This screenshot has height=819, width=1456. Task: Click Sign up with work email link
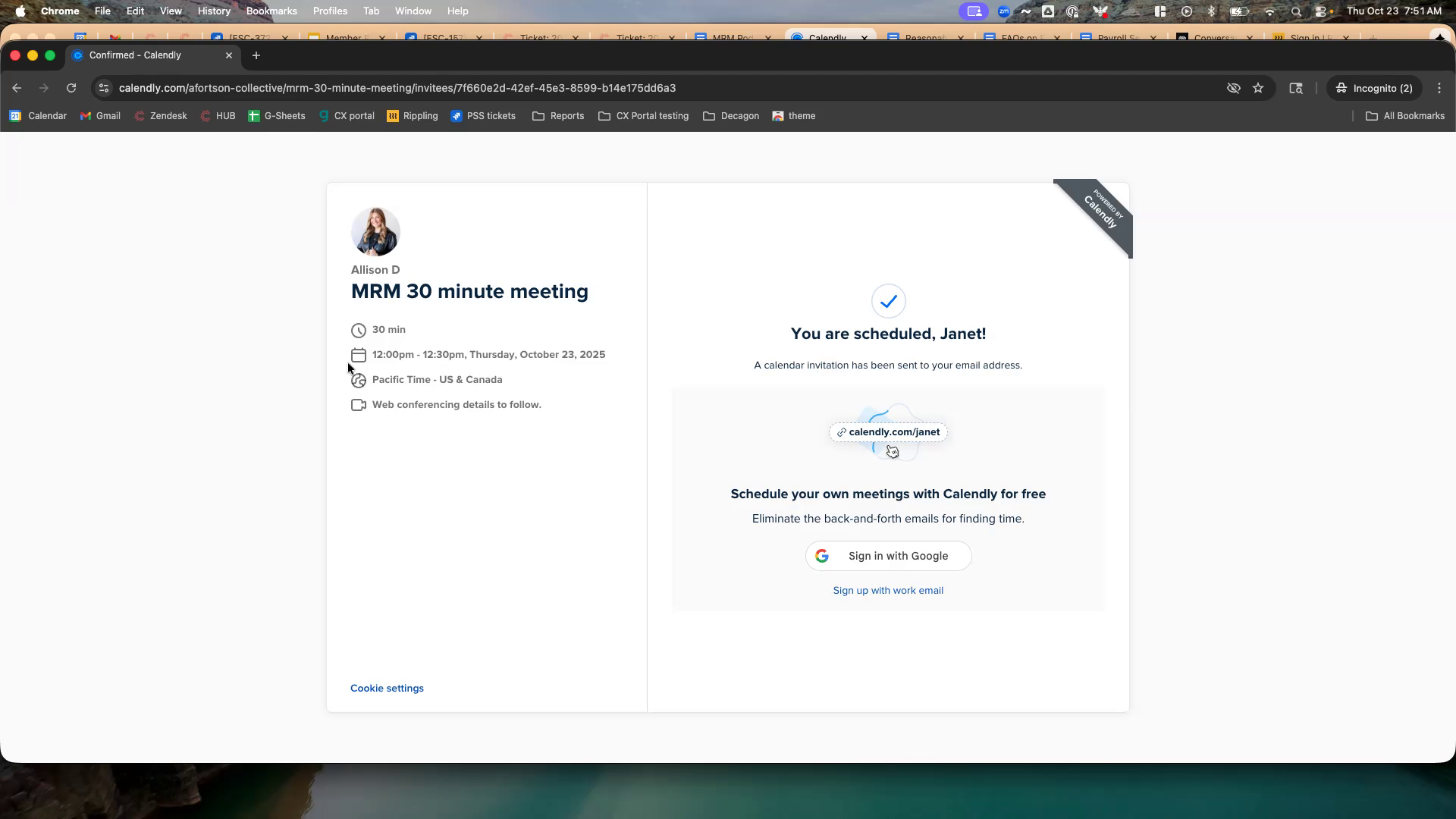888,591
